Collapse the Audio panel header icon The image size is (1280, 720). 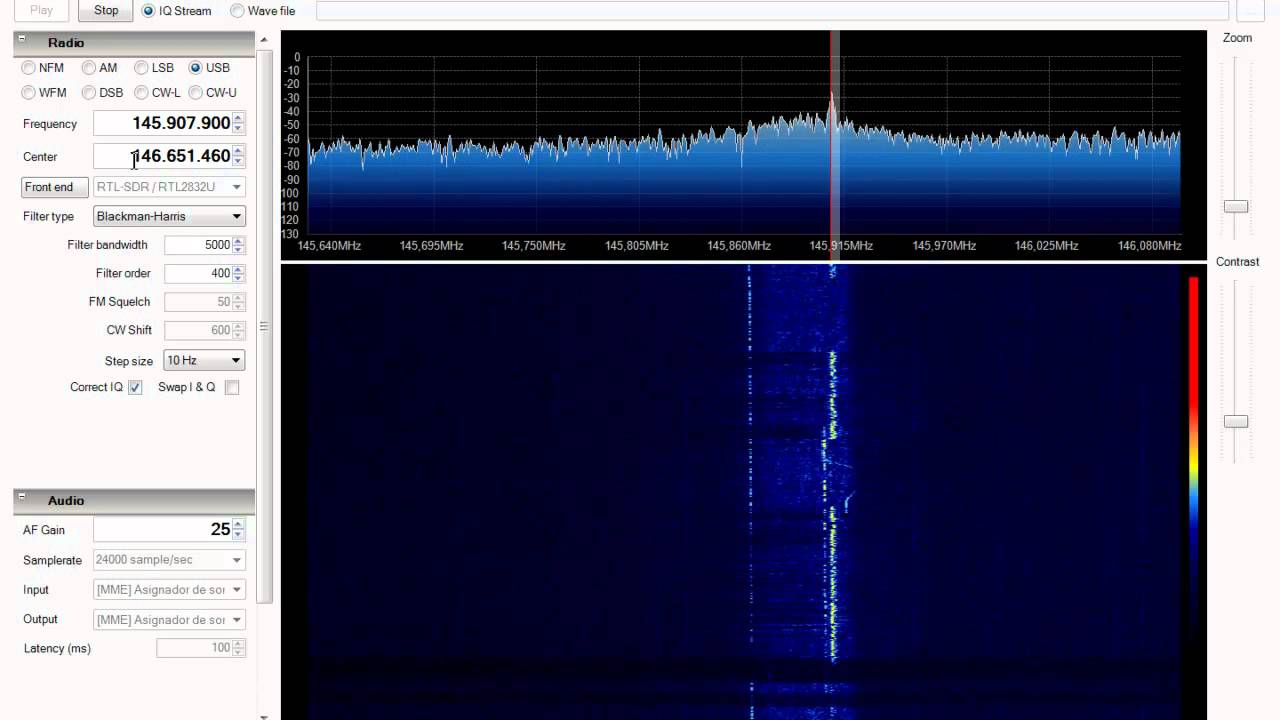pos(22,496)
